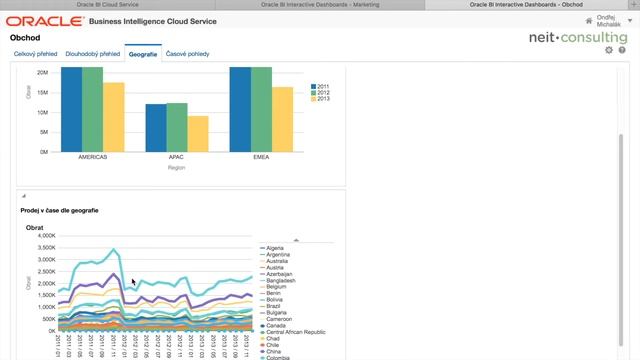Click the Algeria legend entry
Screen dimensions: 640x360
pyautogui.click(x=271, y=248)
